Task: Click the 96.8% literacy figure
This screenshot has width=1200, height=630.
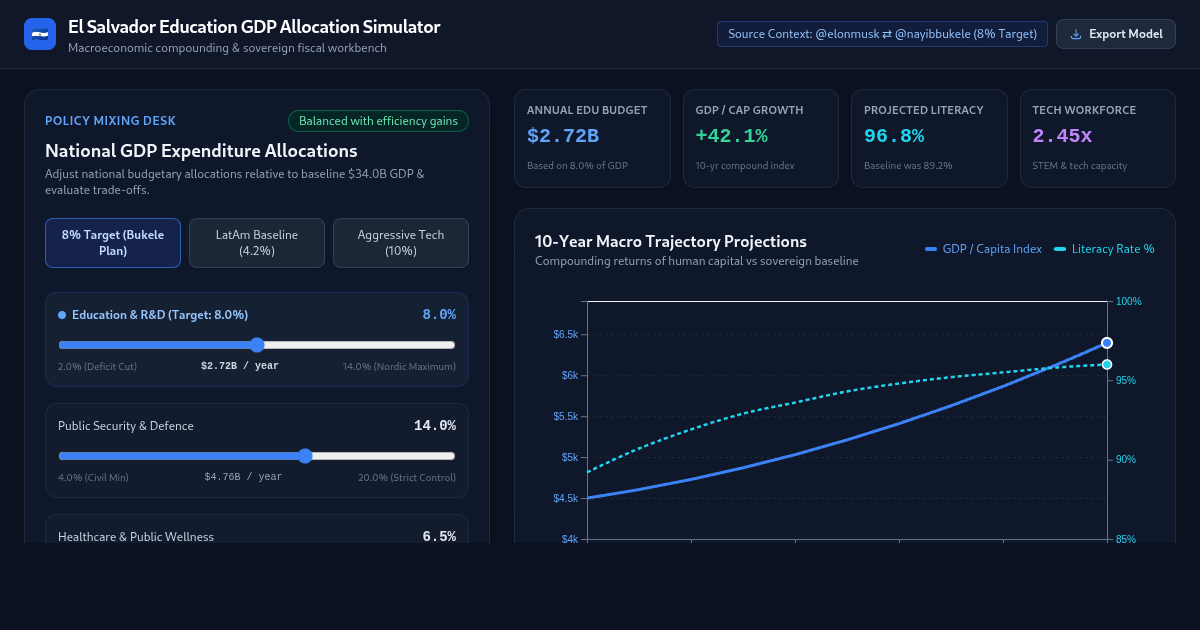Action: [894, 136]
